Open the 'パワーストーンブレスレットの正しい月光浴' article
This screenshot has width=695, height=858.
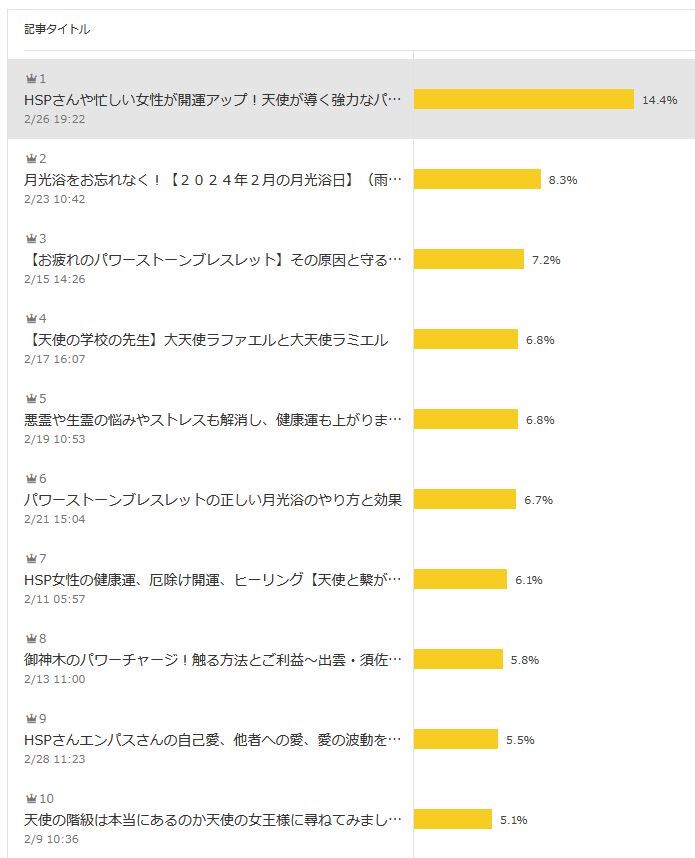coord(212,500)
